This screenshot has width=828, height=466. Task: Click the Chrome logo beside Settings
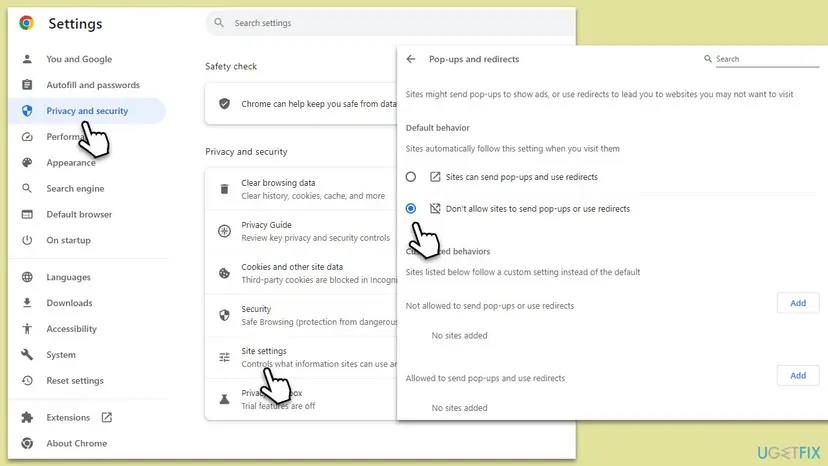pos(26,23)
